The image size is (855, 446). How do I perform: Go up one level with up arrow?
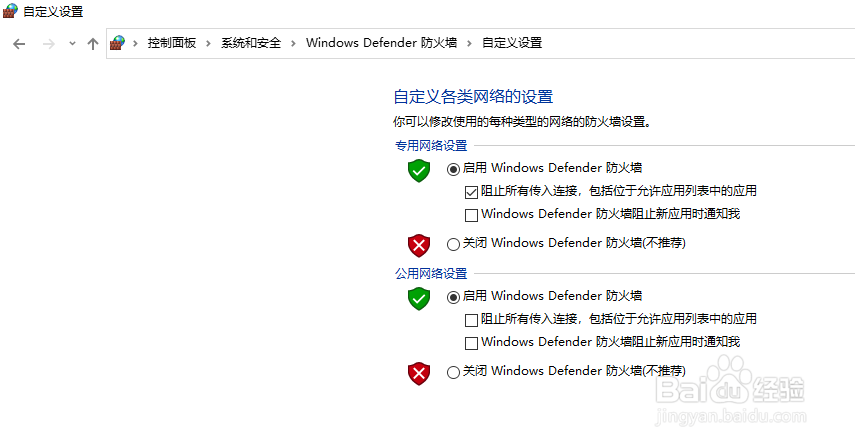[x=93, y=44]
